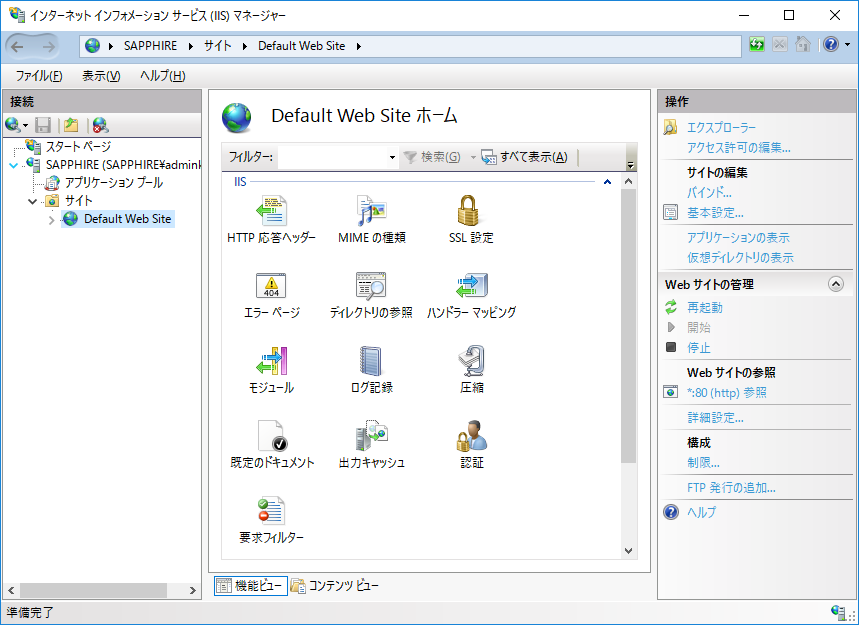Click the navigate Back arrow button
Viewport: 859px width, 625px height.
point(18,47)
